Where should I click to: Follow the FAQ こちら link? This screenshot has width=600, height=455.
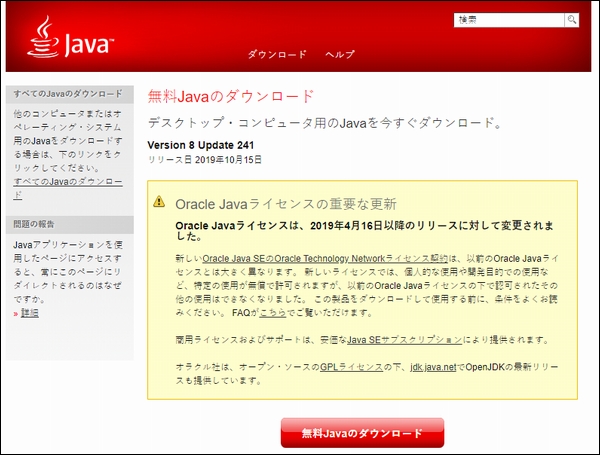[x=273, y=313]
